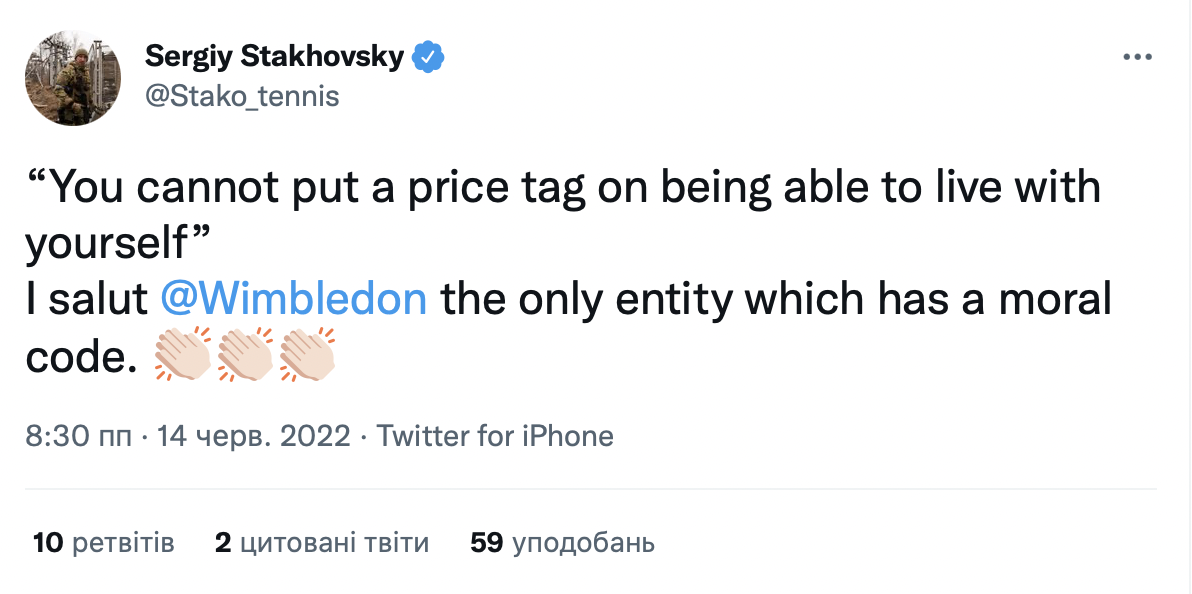
Task: Open the Twitter for iPhone source link
Action: (495, 436)
